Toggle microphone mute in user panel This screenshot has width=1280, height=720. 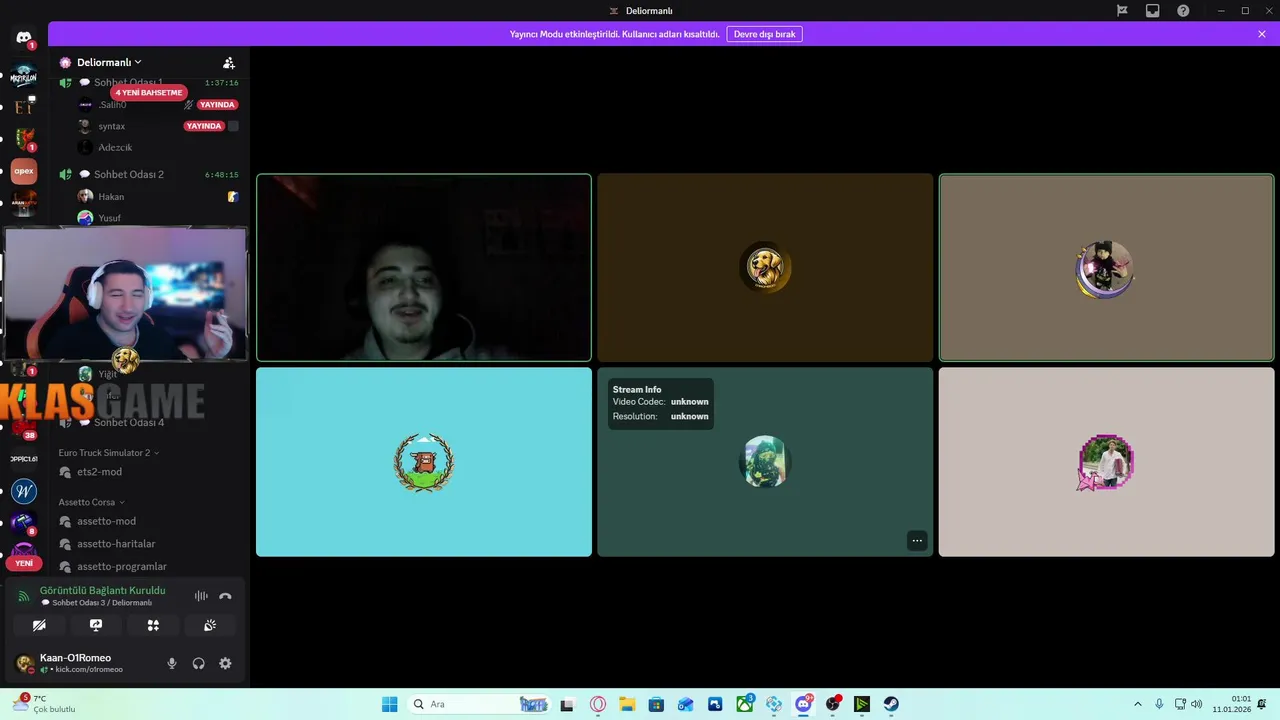(172, 663)
